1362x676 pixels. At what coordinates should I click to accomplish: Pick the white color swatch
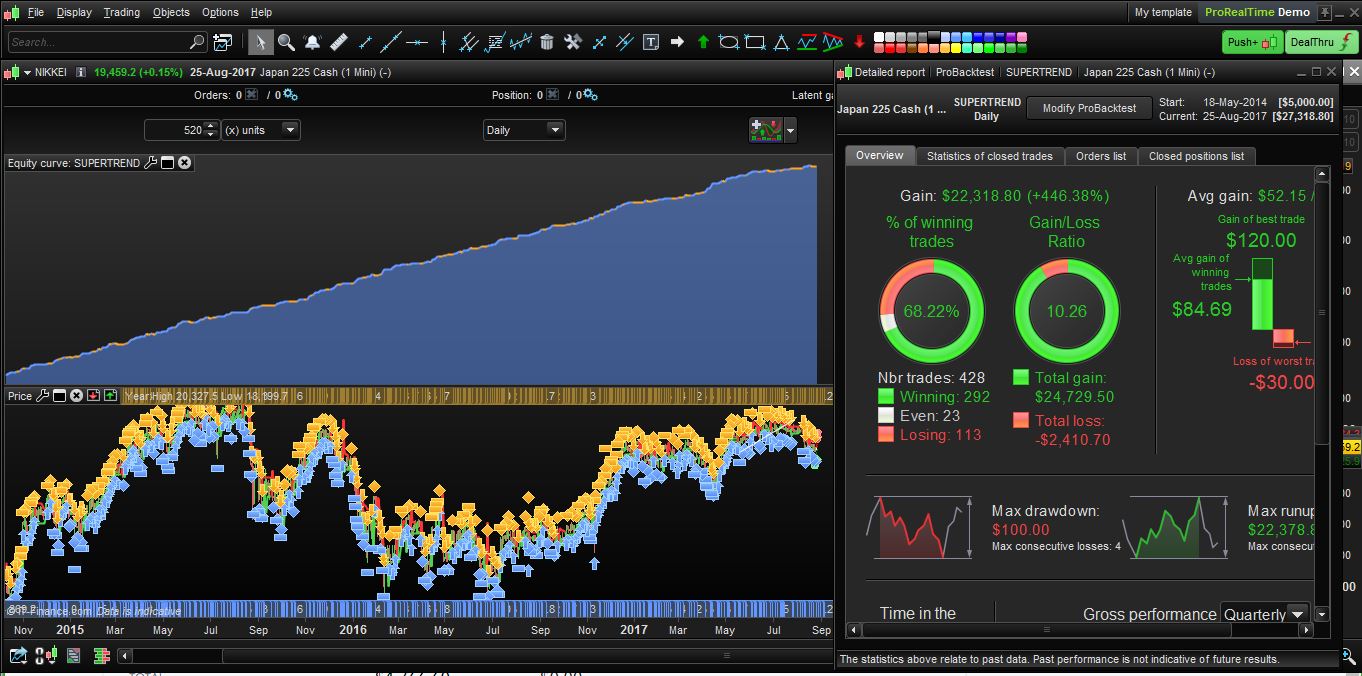tap(879, 37)
